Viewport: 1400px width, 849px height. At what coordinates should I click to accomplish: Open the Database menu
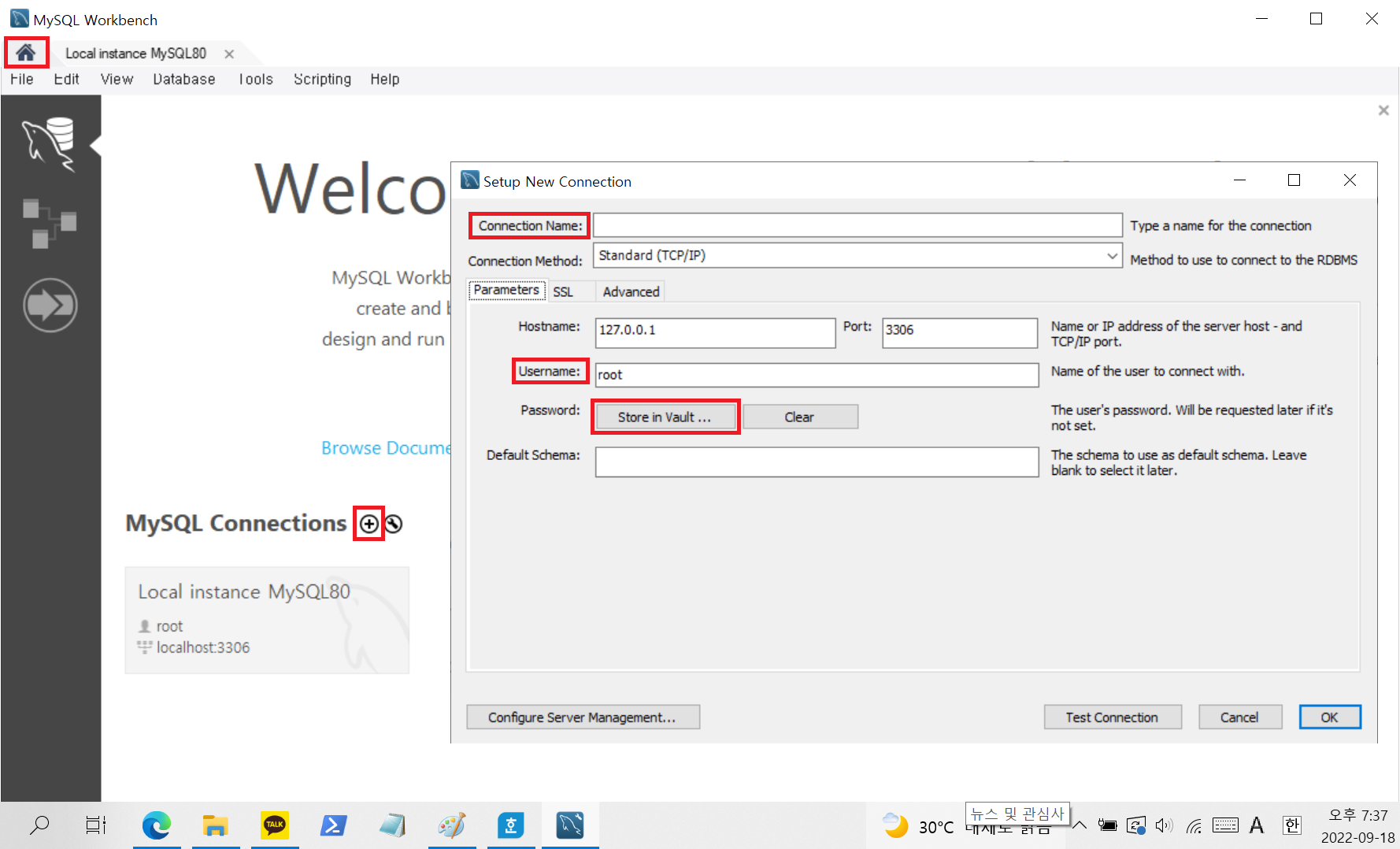tap(184, 80)
